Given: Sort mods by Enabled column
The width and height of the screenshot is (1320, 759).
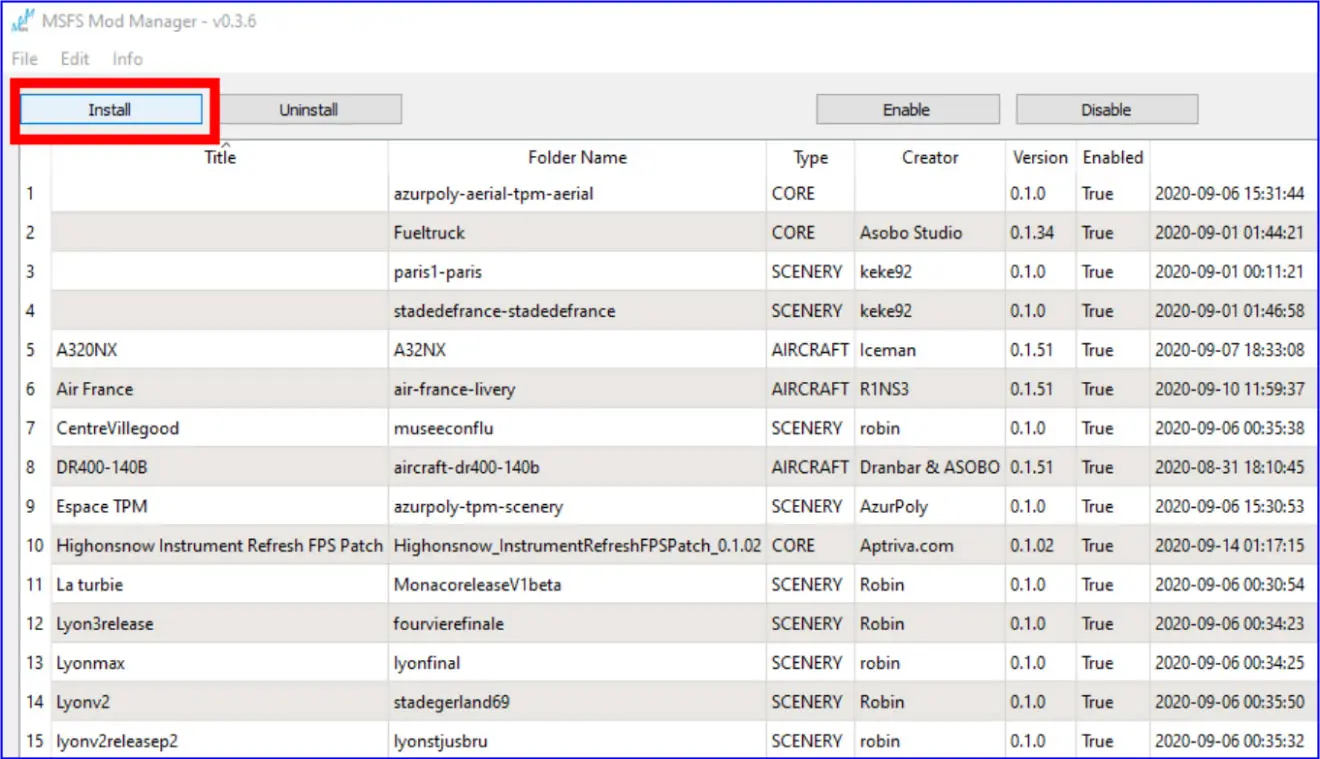Looking at the screenshot, I should 1112,157.
